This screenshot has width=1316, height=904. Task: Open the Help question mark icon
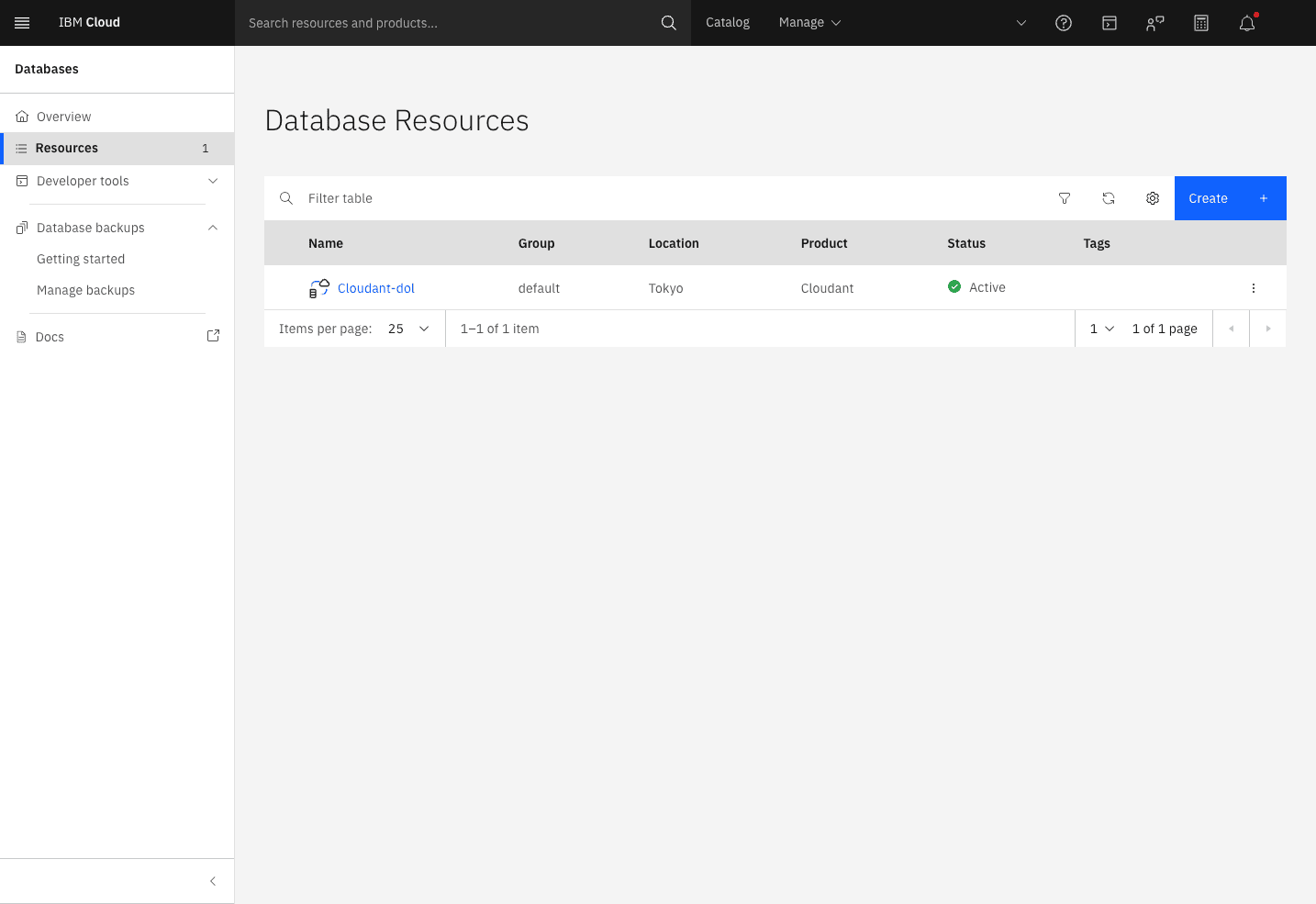[1064, 23]
